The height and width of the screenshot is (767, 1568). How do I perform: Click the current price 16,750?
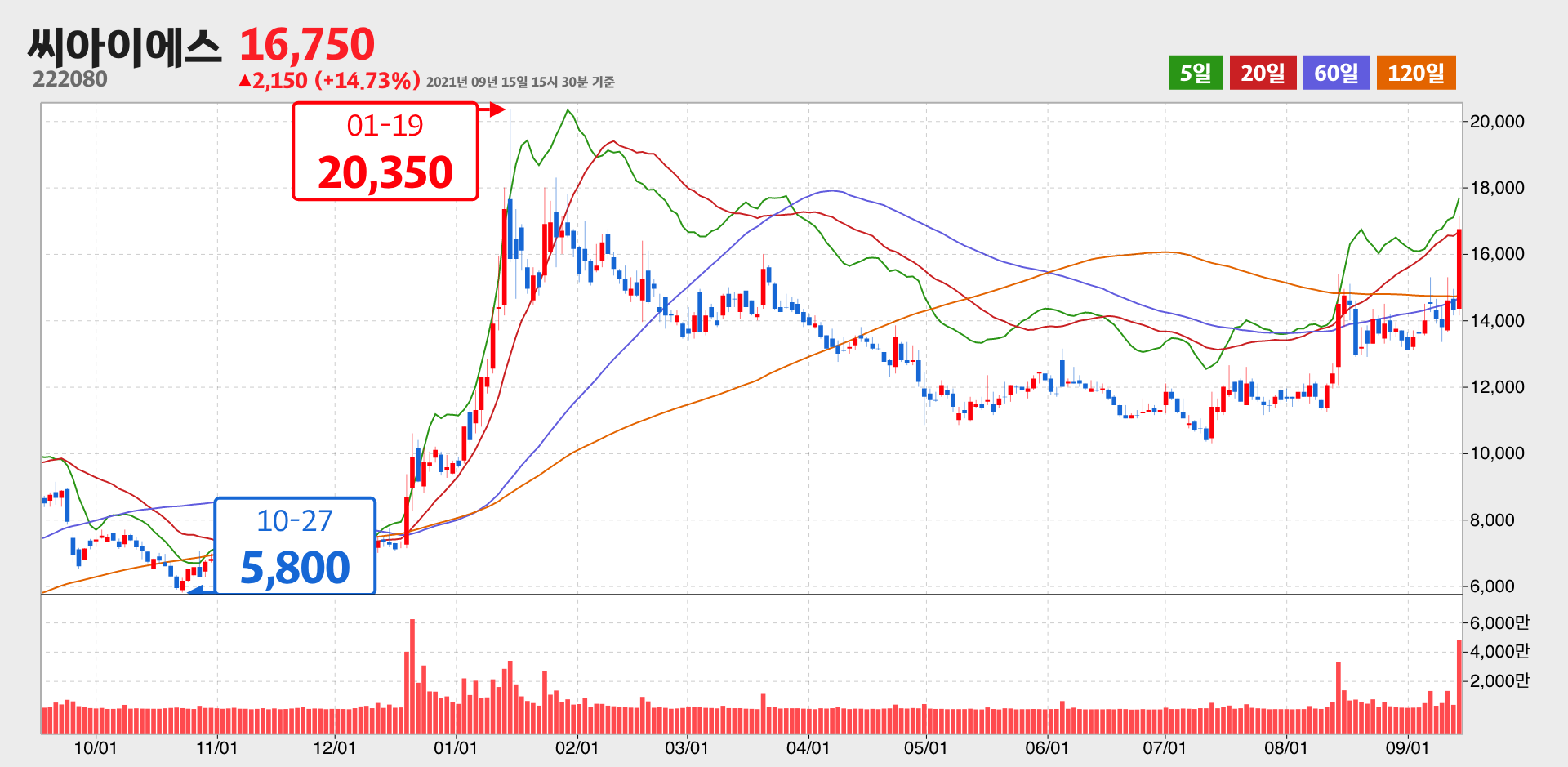coord(307,44)
